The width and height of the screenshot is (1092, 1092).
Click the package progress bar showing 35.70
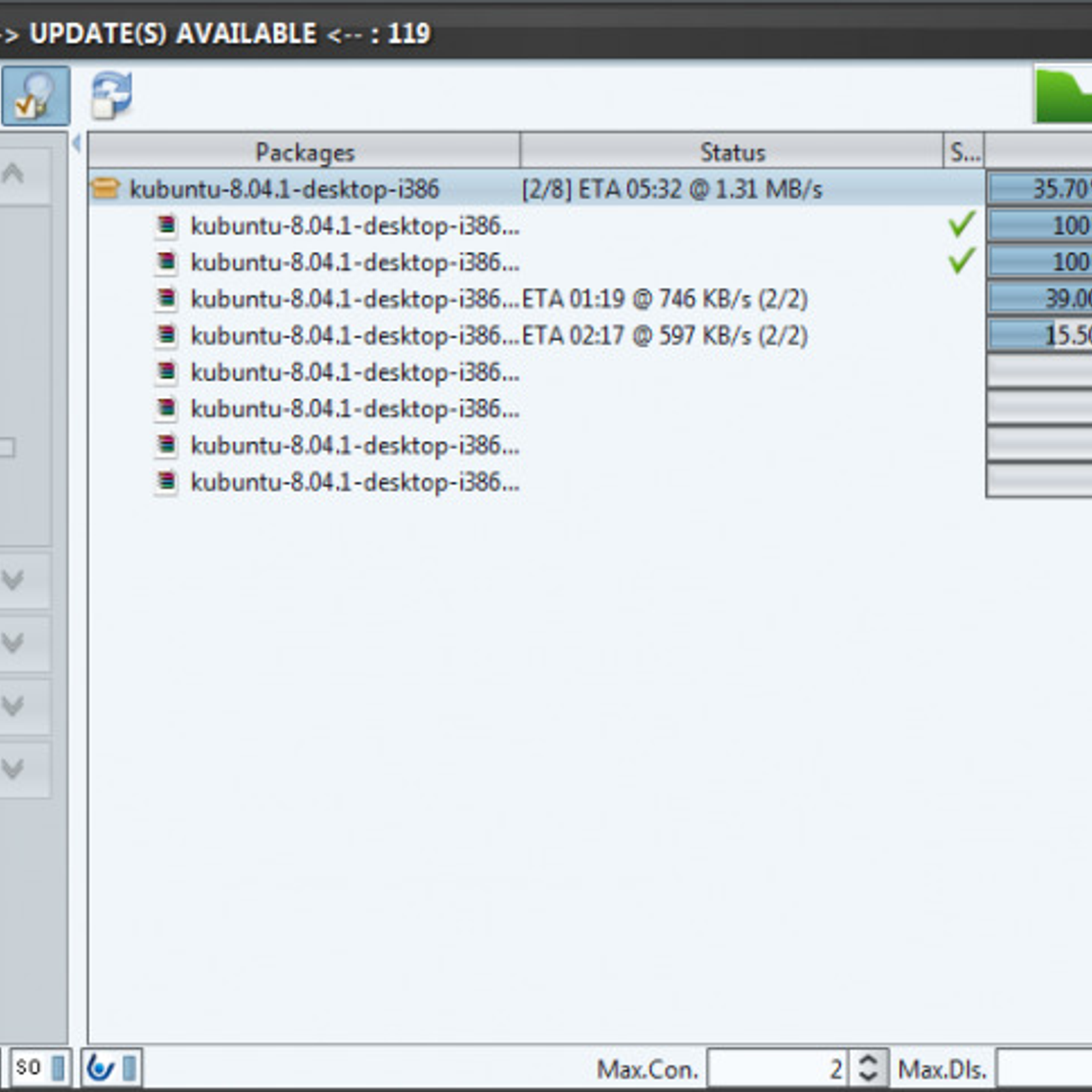[x=1040, y=188]
